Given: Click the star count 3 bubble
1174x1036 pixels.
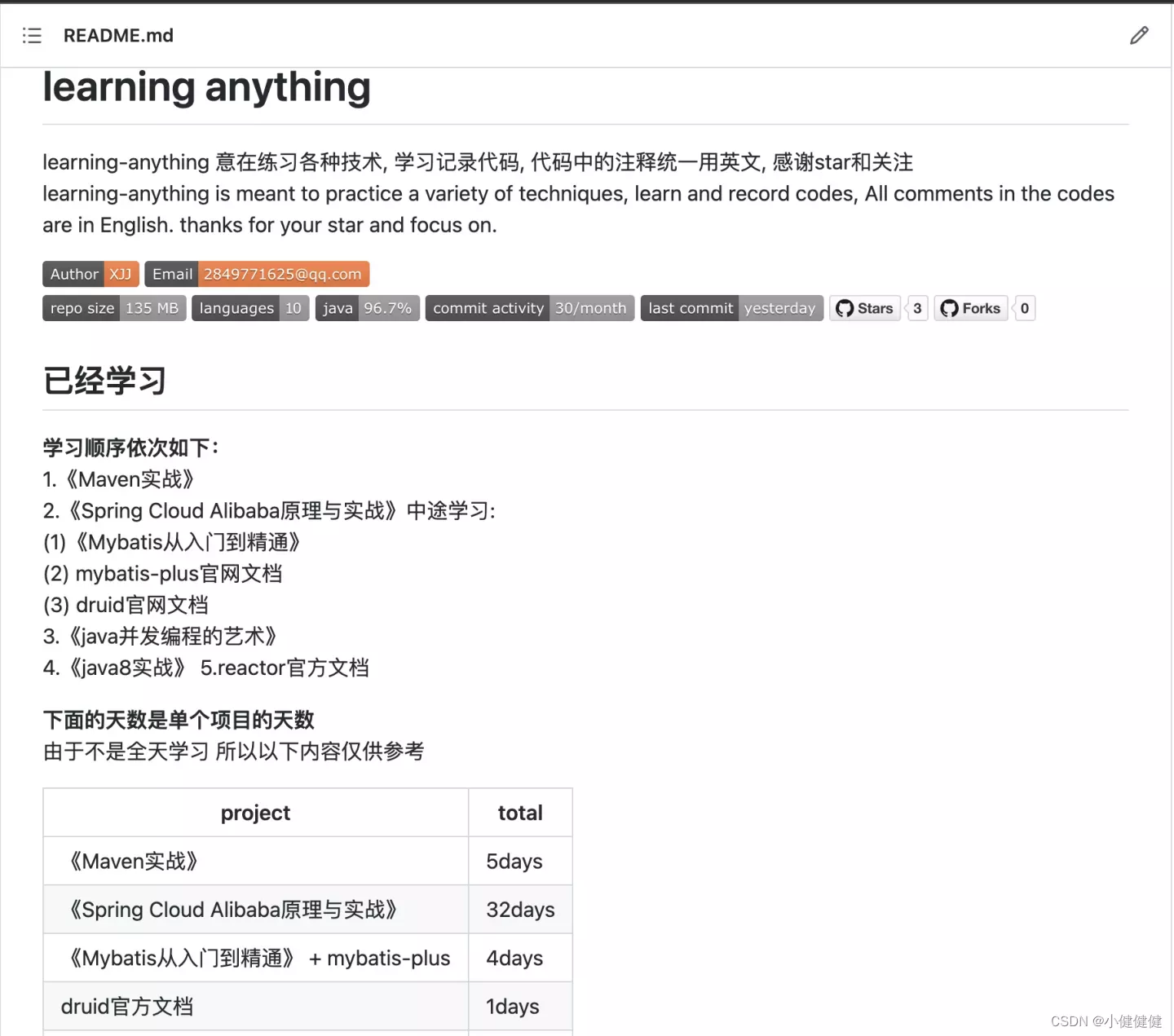Looking at the screenshot, I should (917, 308).
